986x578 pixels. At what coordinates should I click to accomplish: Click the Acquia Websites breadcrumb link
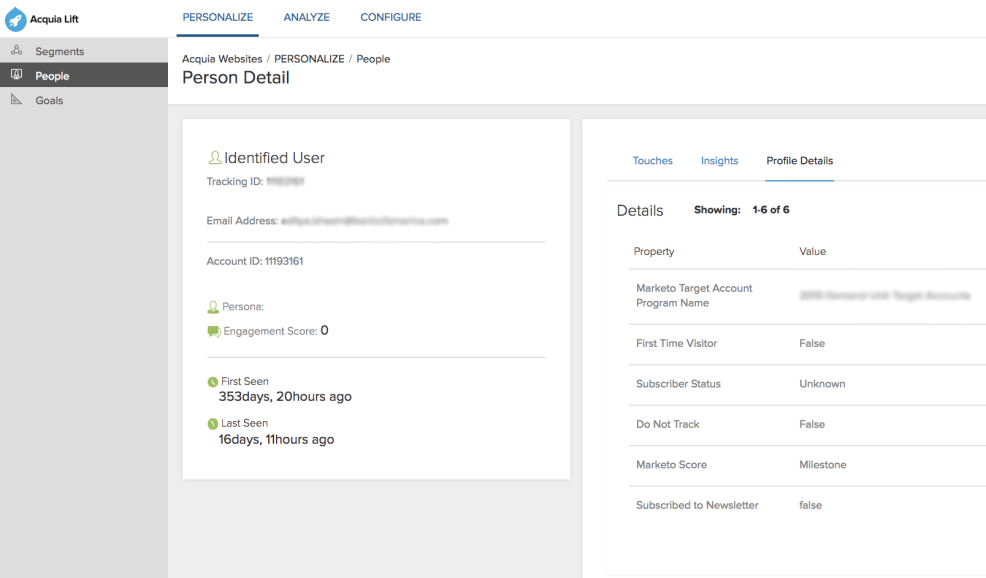click(222, 59)
